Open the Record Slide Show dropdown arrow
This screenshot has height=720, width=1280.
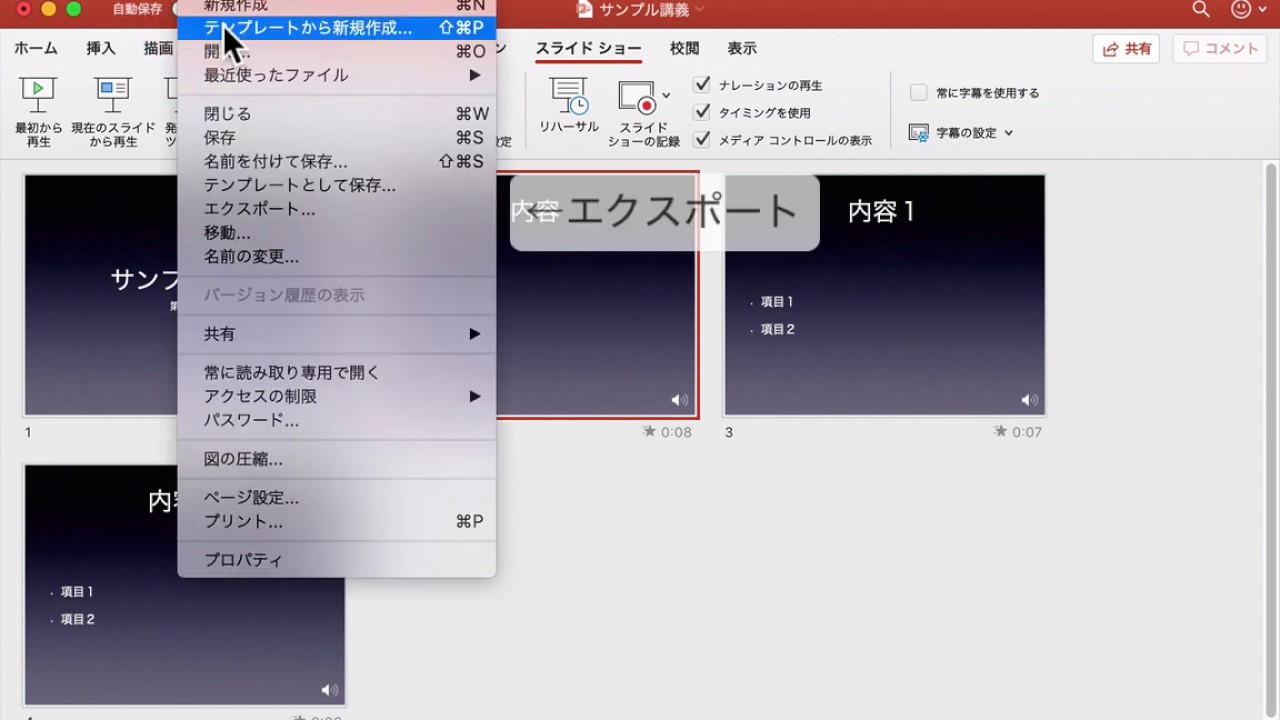click(666, 96)
